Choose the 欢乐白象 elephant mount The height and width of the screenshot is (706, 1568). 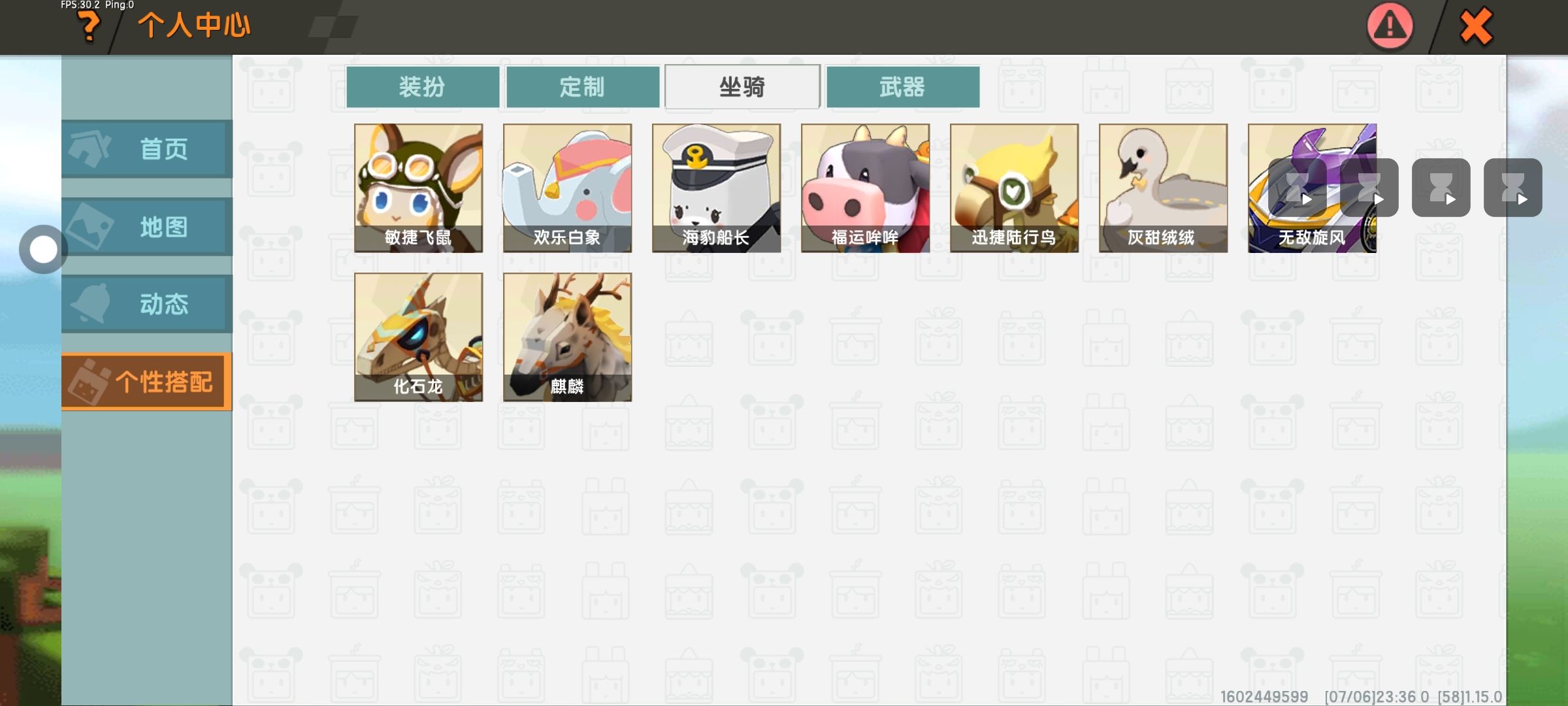[x=567, y=188]
